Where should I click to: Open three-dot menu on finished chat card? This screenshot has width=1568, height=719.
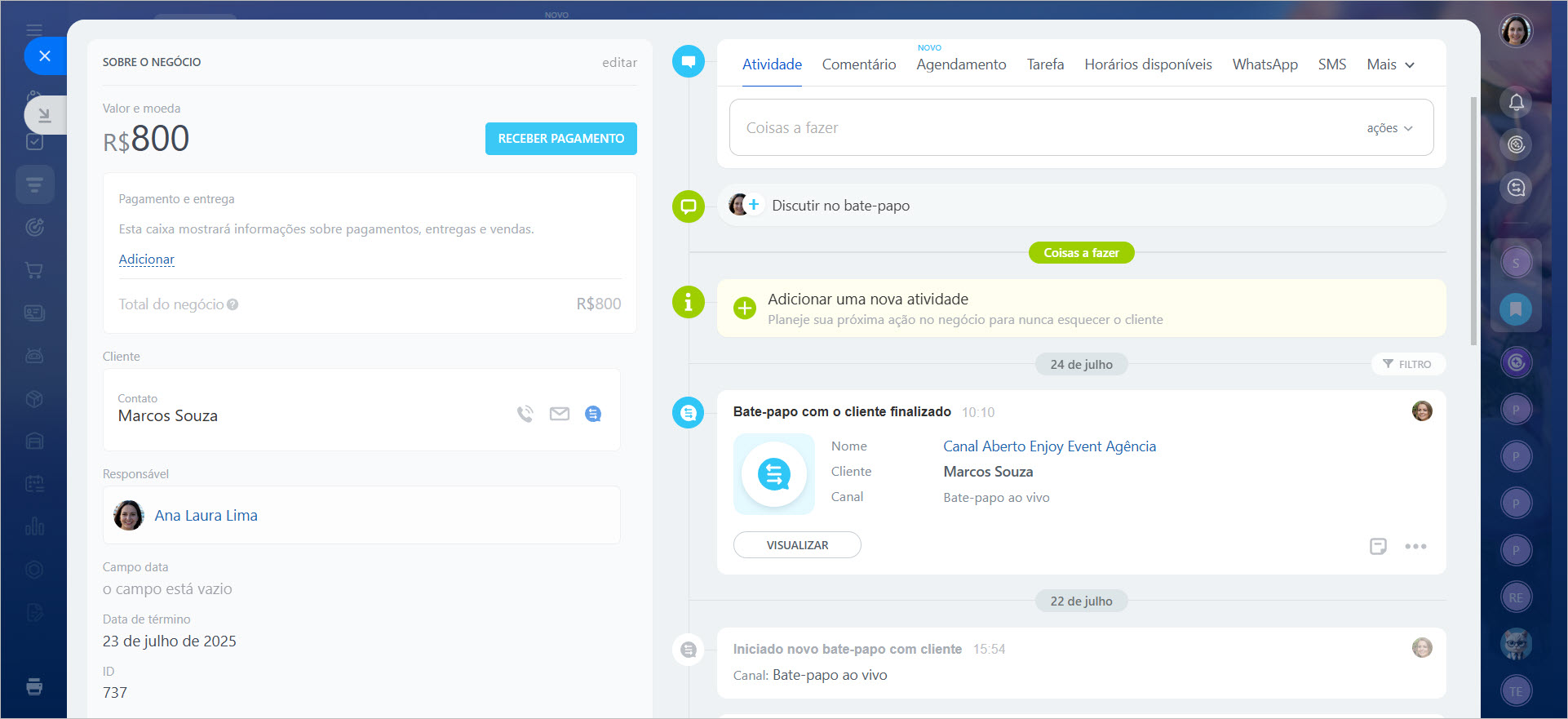(x=1415, y=546)
